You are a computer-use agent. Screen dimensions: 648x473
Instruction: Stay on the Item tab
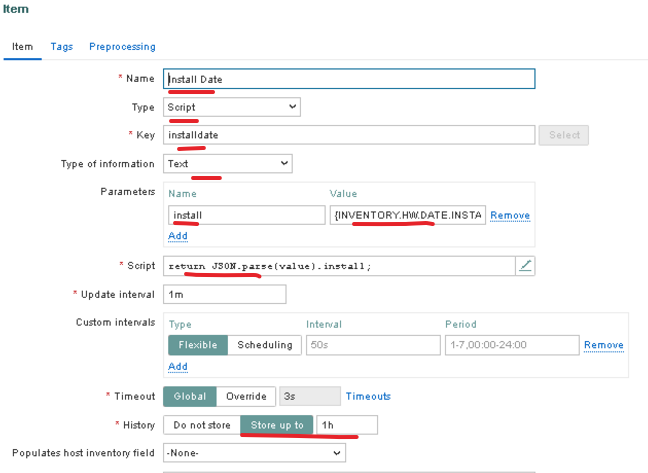click(22, 46)
